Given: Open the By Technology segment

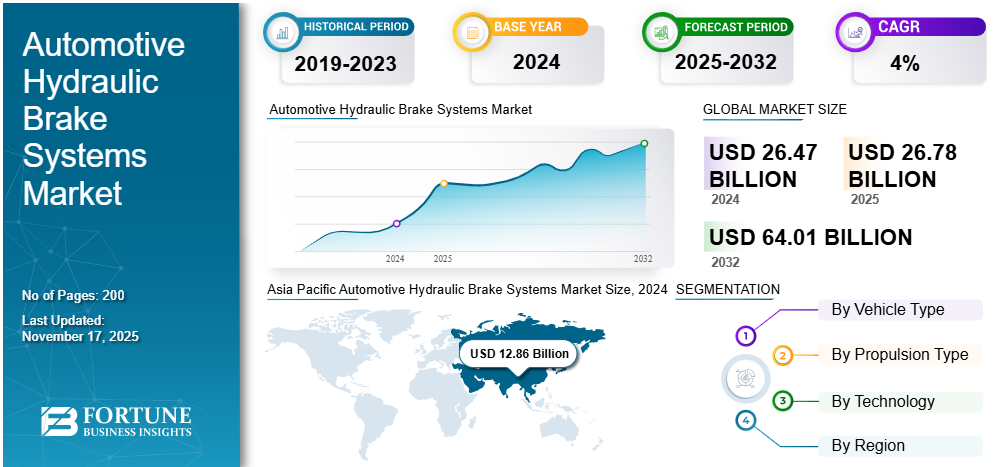Looking at the screenshot, I should click(883, 401).
